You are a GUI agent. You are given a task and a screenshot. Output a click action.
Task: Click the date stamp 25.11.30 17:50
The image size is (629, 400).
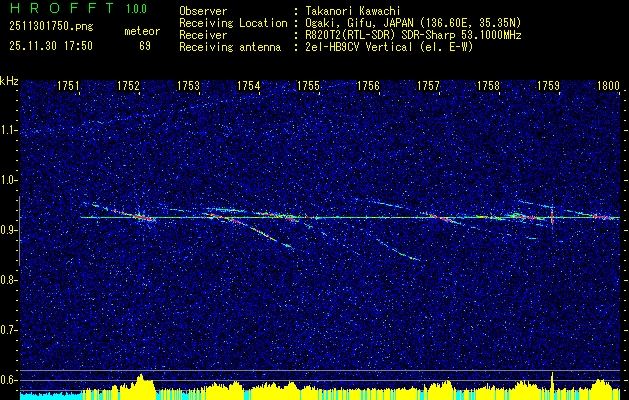coord(51,46)
